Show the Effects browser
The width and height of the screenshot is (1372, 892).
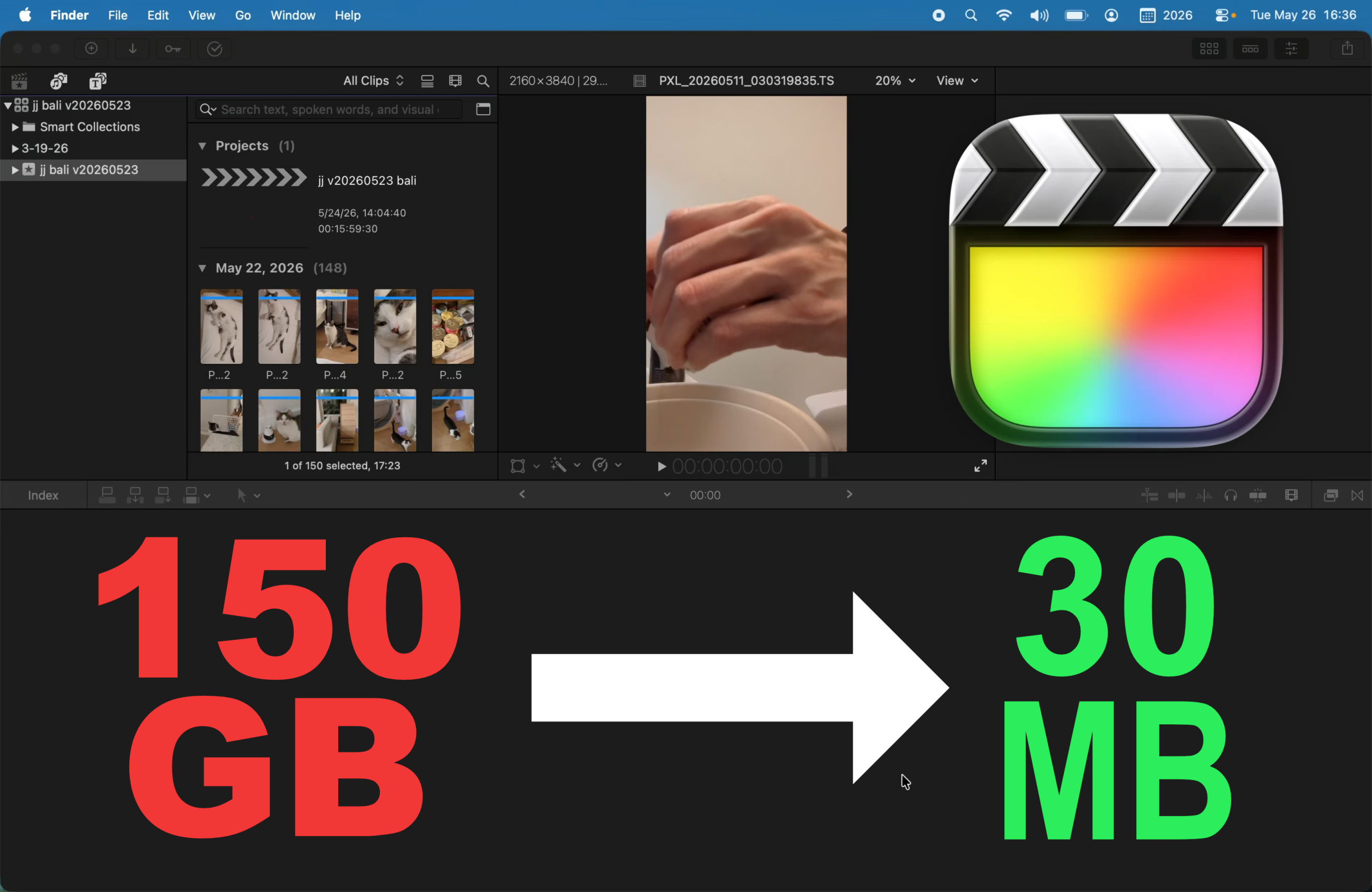(1331, 495)
